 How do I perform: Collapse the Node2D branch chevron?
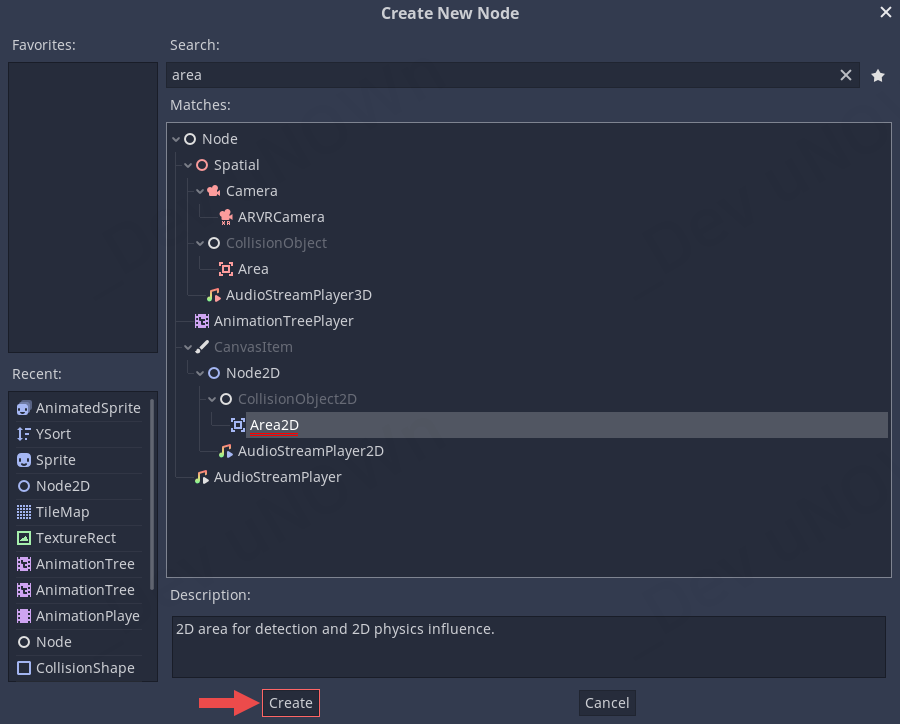[200, 373]
